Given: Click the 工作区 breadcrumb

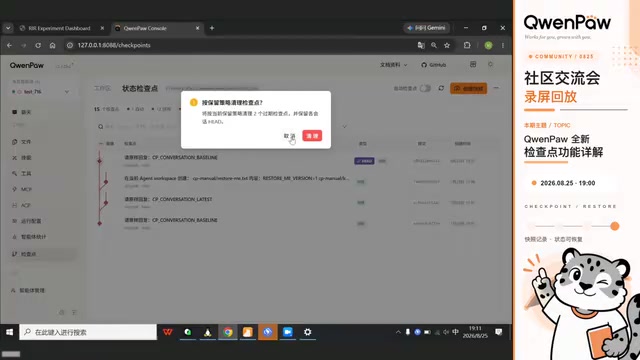Looking at the screenshot, I should click(102, 89).
